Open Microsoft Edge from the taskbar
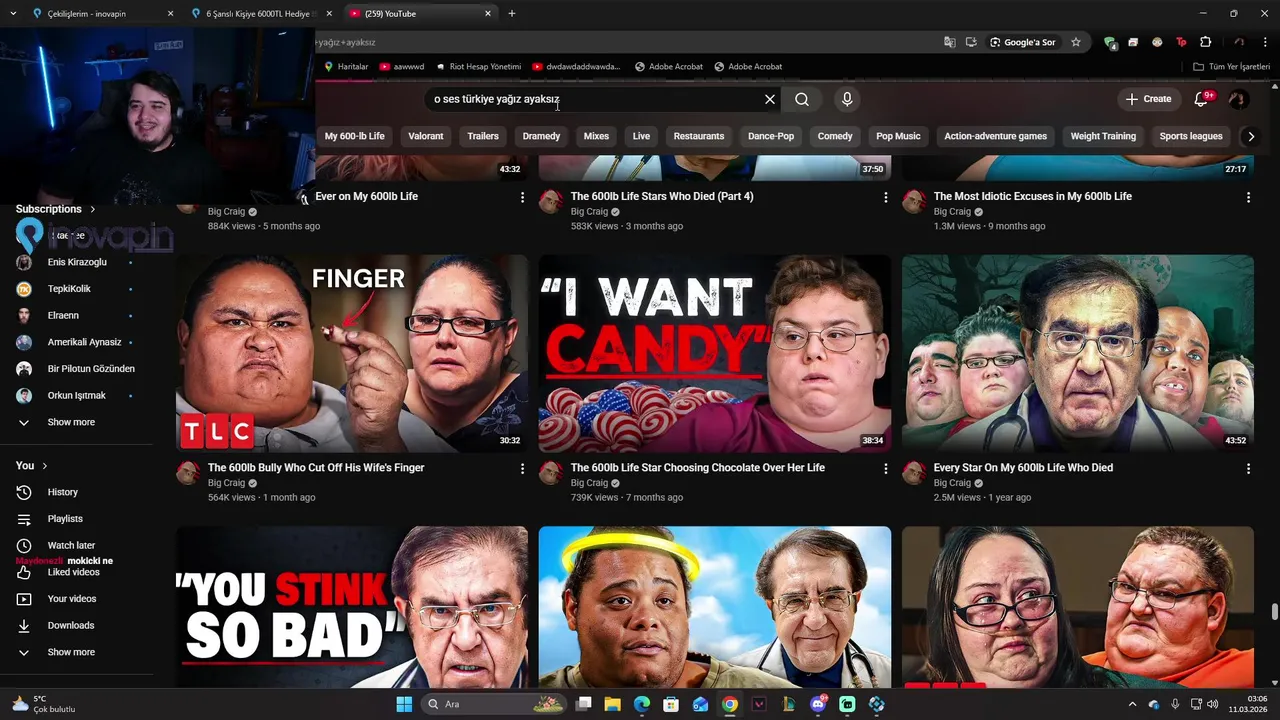 coord(642,704)
